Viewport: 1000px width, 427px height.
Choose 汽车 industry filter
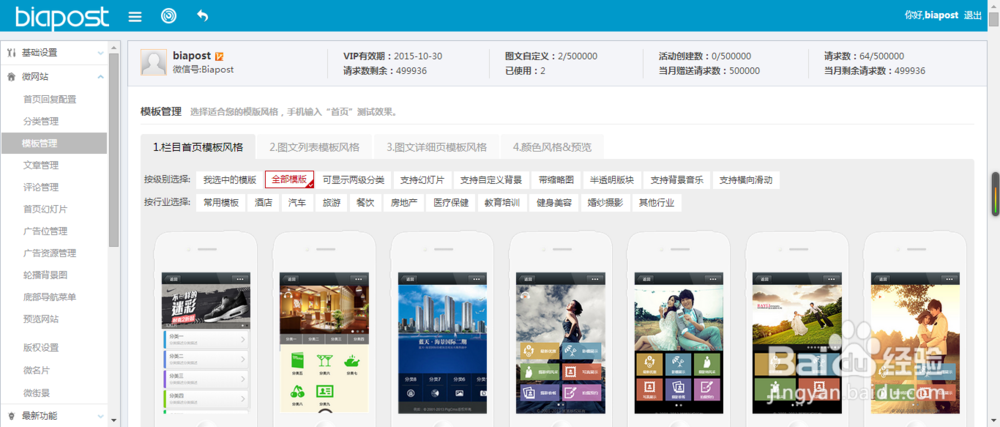(297, 203)
